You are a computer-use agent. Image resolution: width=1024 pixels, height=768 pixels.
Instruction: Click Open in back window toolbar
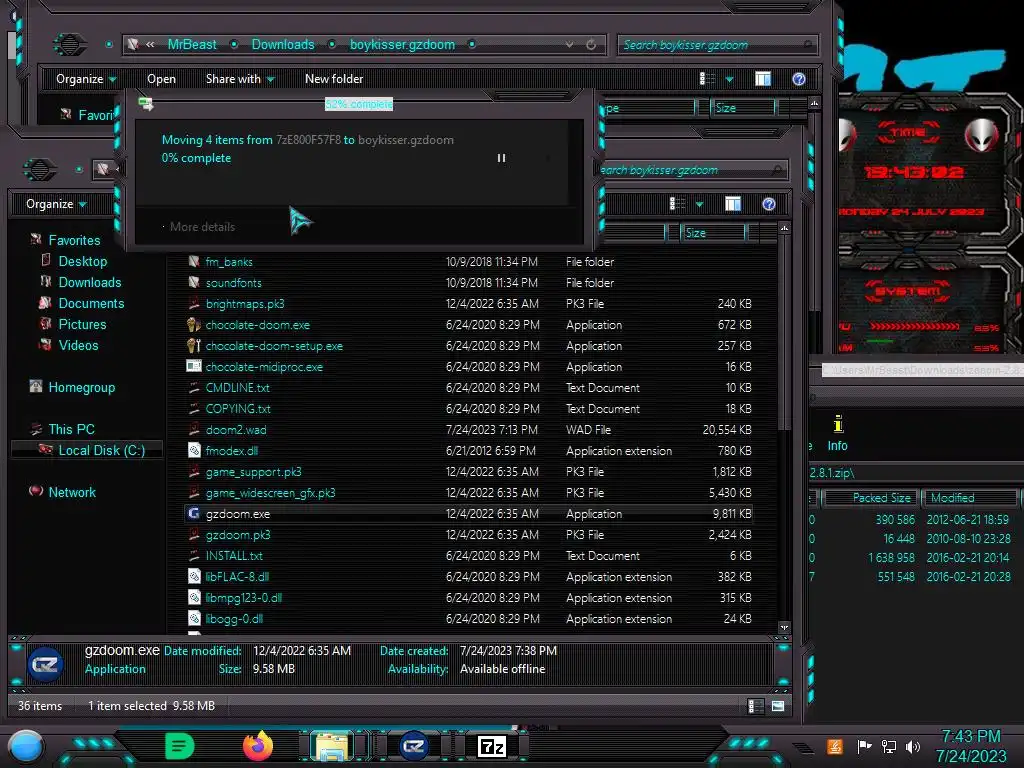coord(161,79)
